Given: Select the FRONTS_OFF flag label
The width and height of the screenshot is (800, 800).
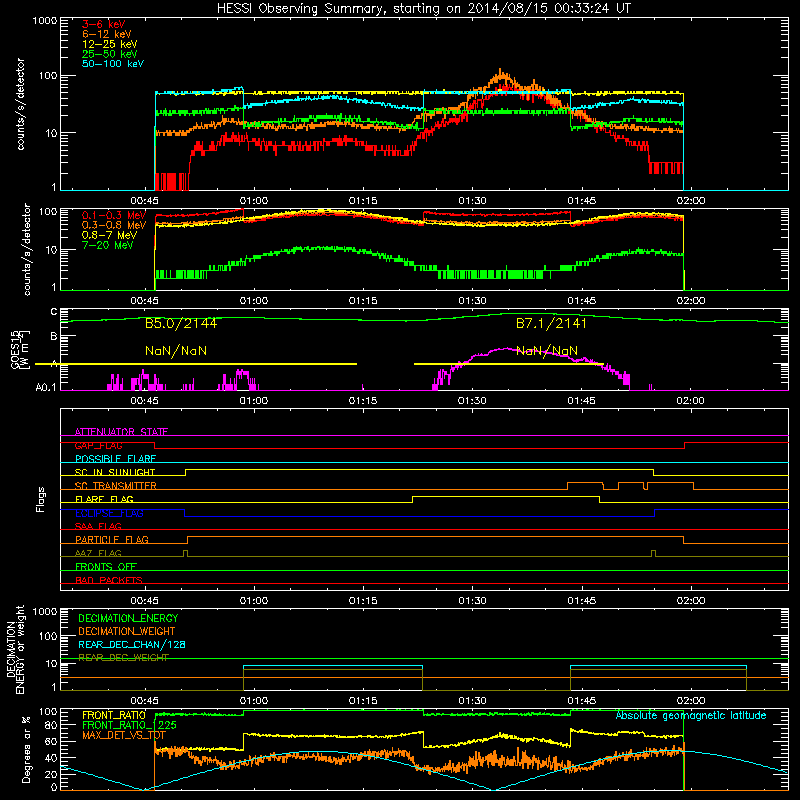Looking at the screenshot, I should pos(106,566).
